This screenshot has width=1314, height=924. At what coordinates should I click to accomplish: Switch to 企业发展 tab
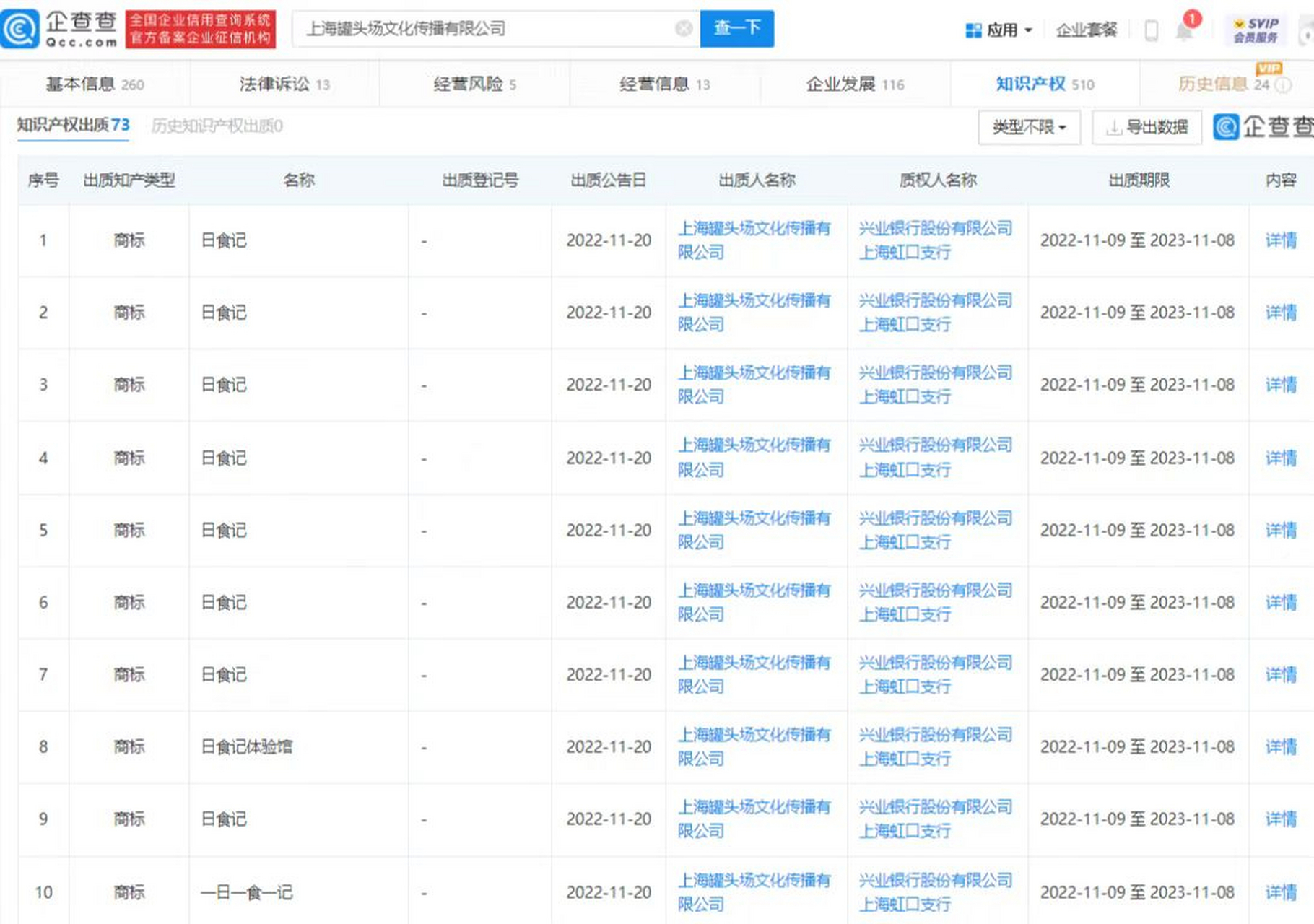click(x=855, y=84)
